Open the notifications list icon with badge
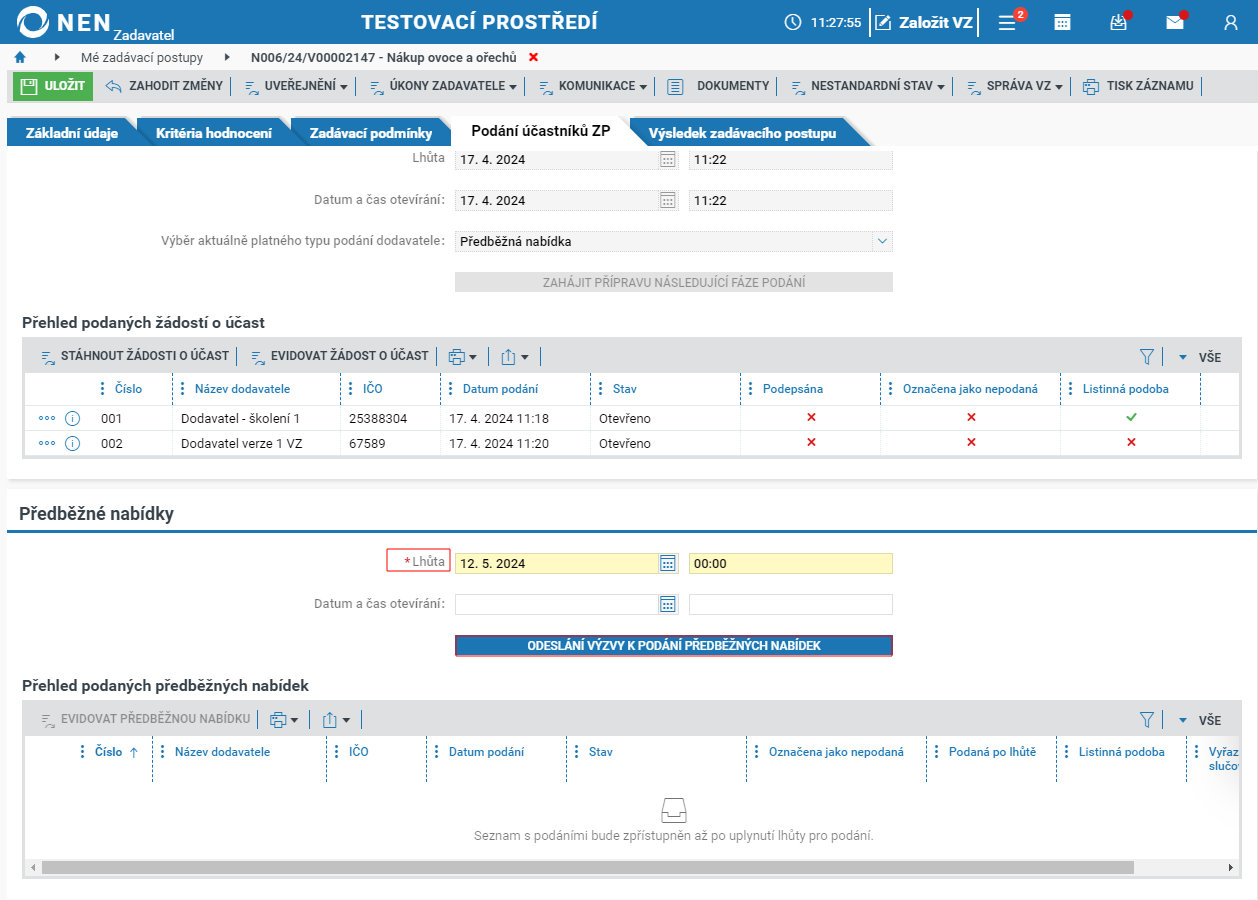This screenshot has height=900, width=1258. 1008,22
